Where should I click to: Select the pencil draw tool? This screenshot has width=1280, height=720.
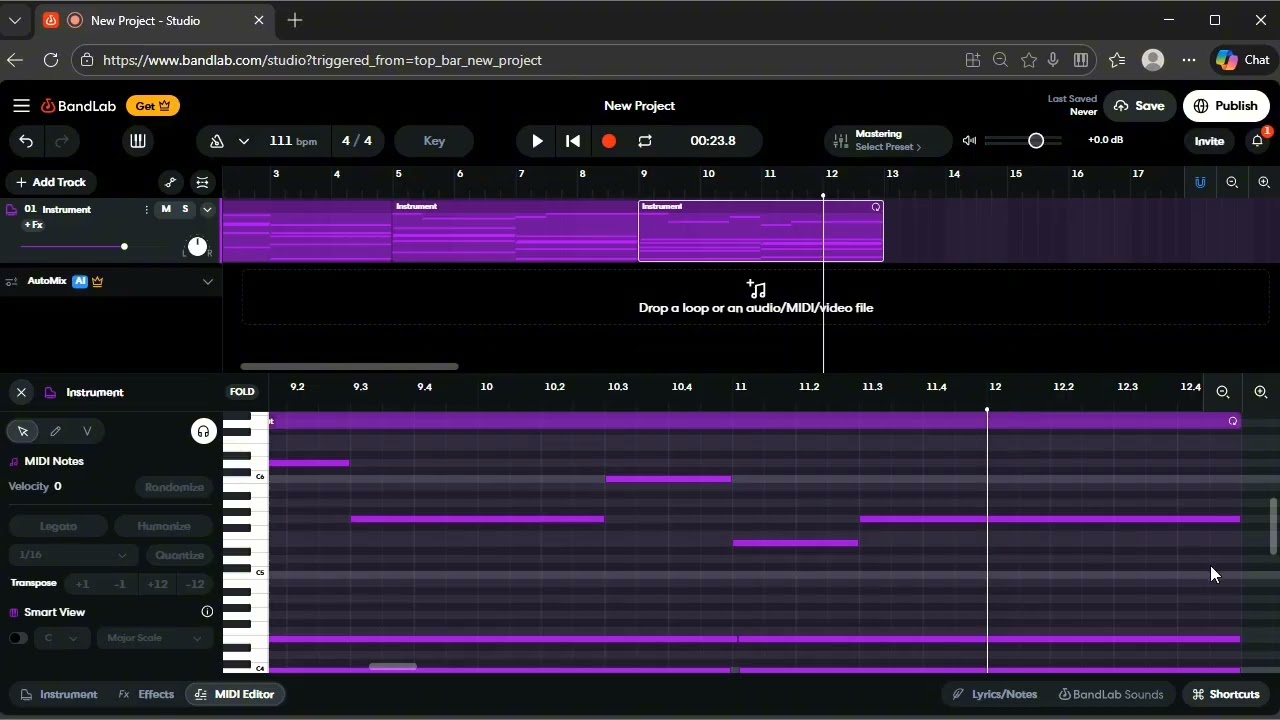tap(55, 431)
